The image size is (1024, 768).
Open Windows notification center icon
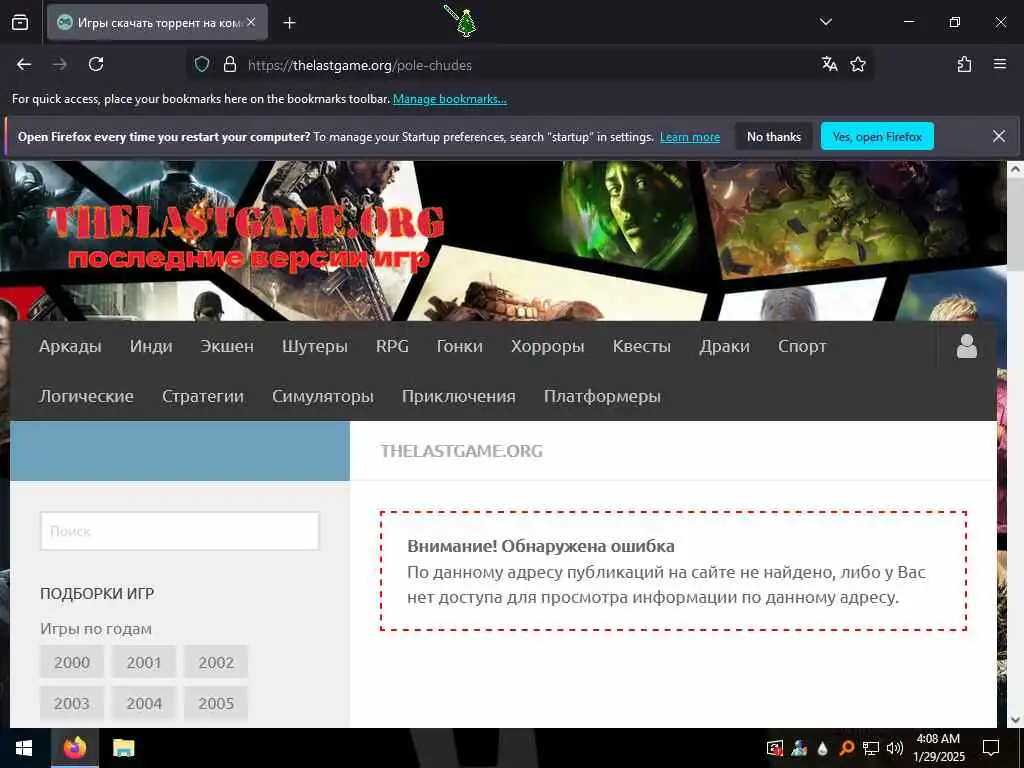click(991, 748)
